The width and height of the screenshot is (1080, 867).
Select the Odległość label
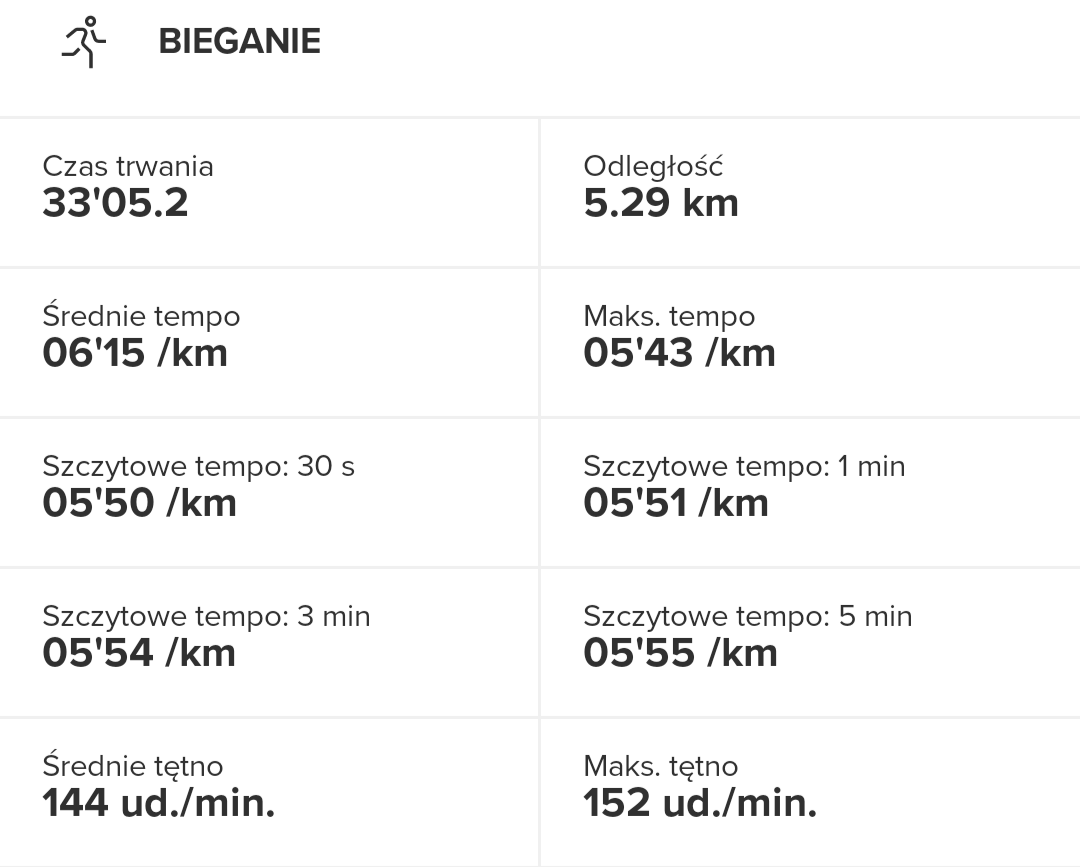coord(653,166)
